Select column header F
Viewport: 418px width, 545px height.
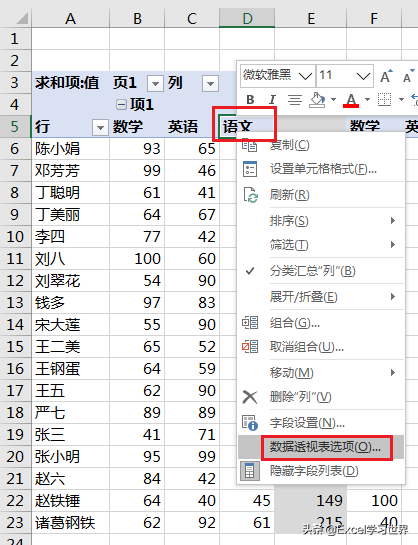(374, 18)
